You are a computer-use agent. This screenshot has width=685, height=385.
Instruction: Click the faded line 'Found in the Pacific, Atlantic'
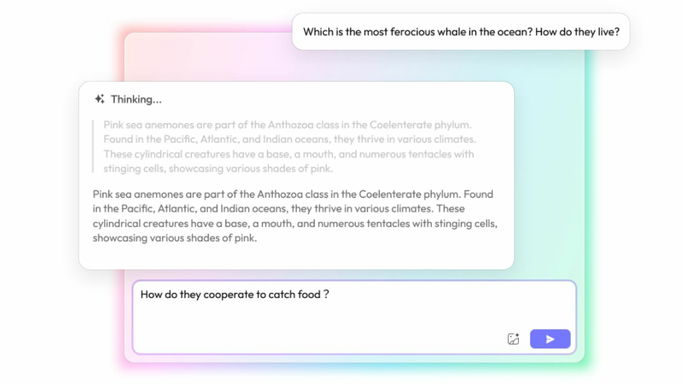(x=289, y=139)
